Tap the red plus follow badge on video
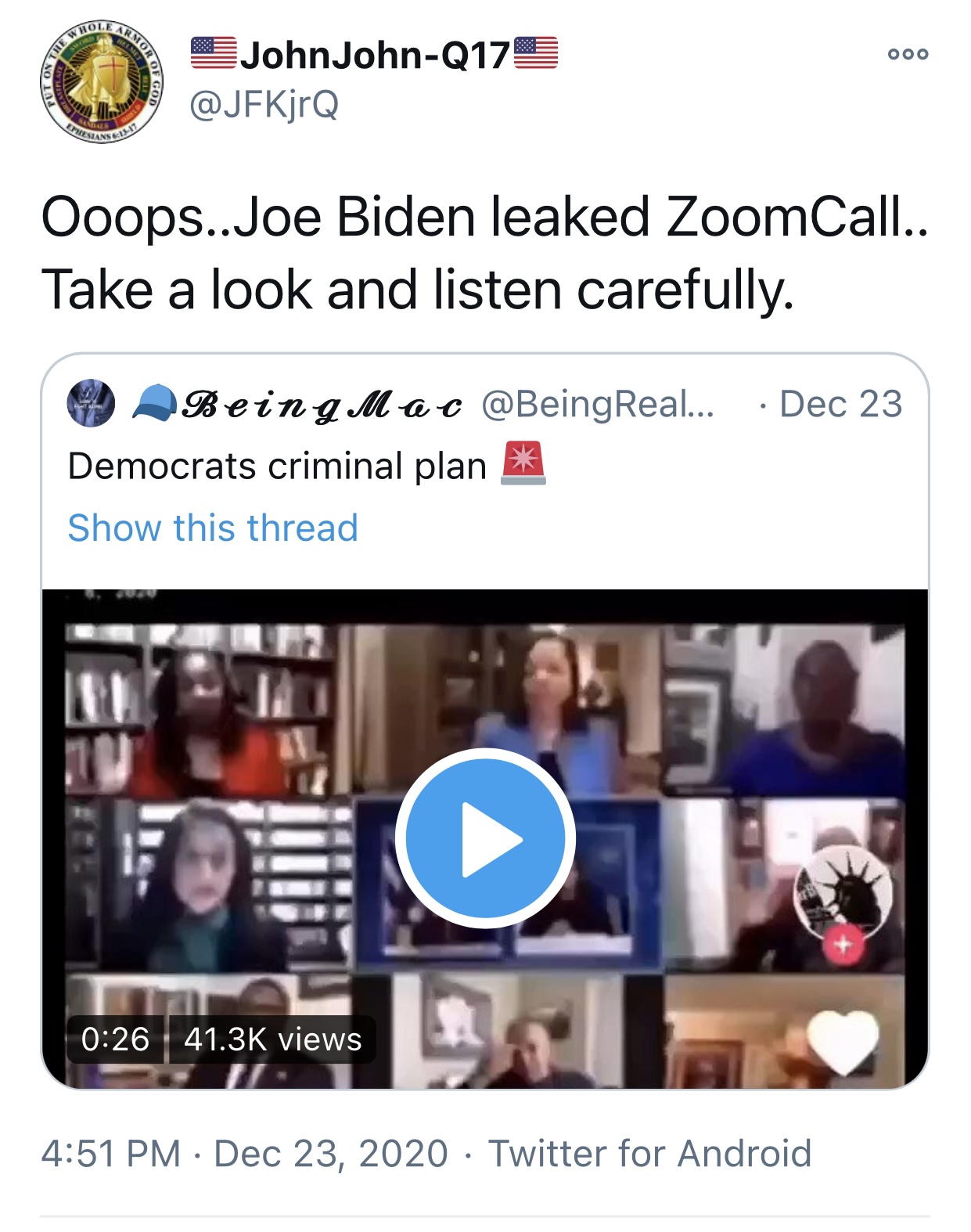Screen dimensions: 971x1232 click(843, 946)
